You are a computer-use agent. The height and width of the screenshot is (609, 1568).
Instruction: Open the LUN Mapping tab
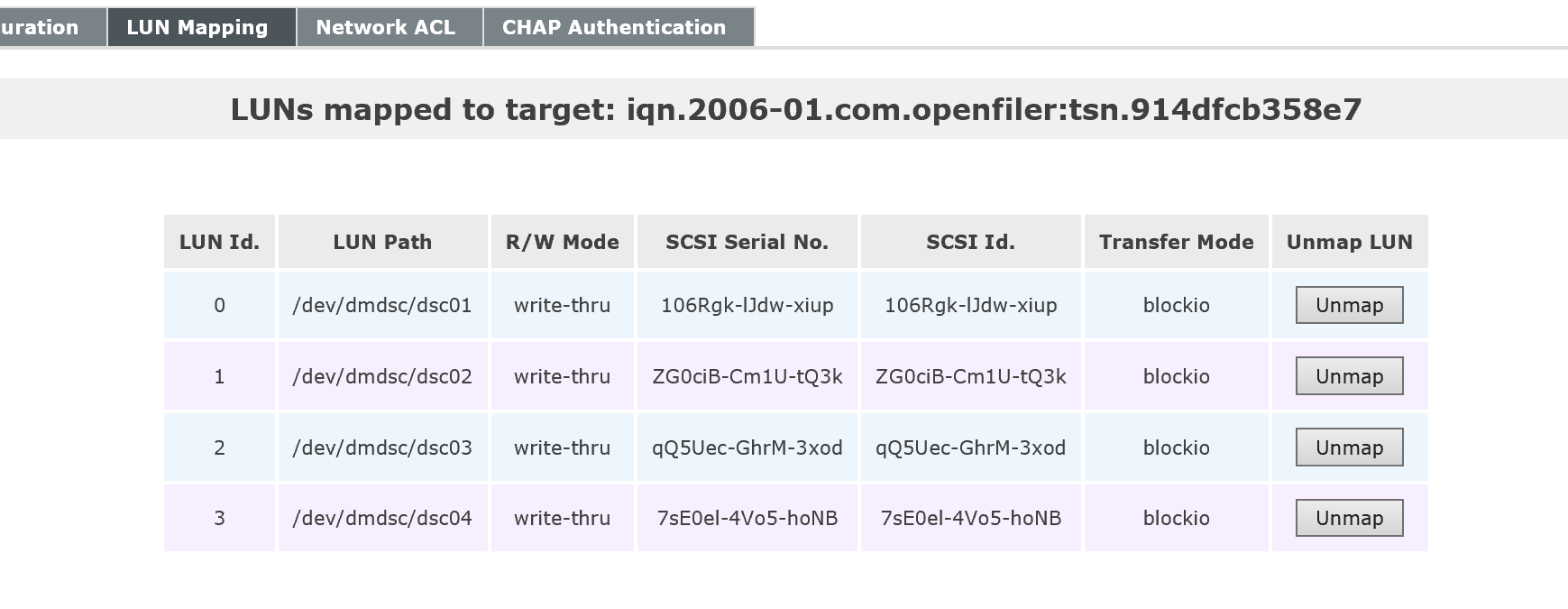197,27
